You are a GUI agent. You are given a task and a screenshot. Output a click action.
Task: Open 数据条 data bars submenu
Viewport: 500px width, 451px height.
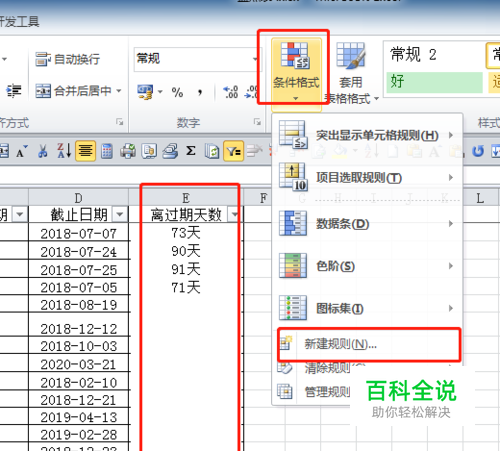click(367, 223)
